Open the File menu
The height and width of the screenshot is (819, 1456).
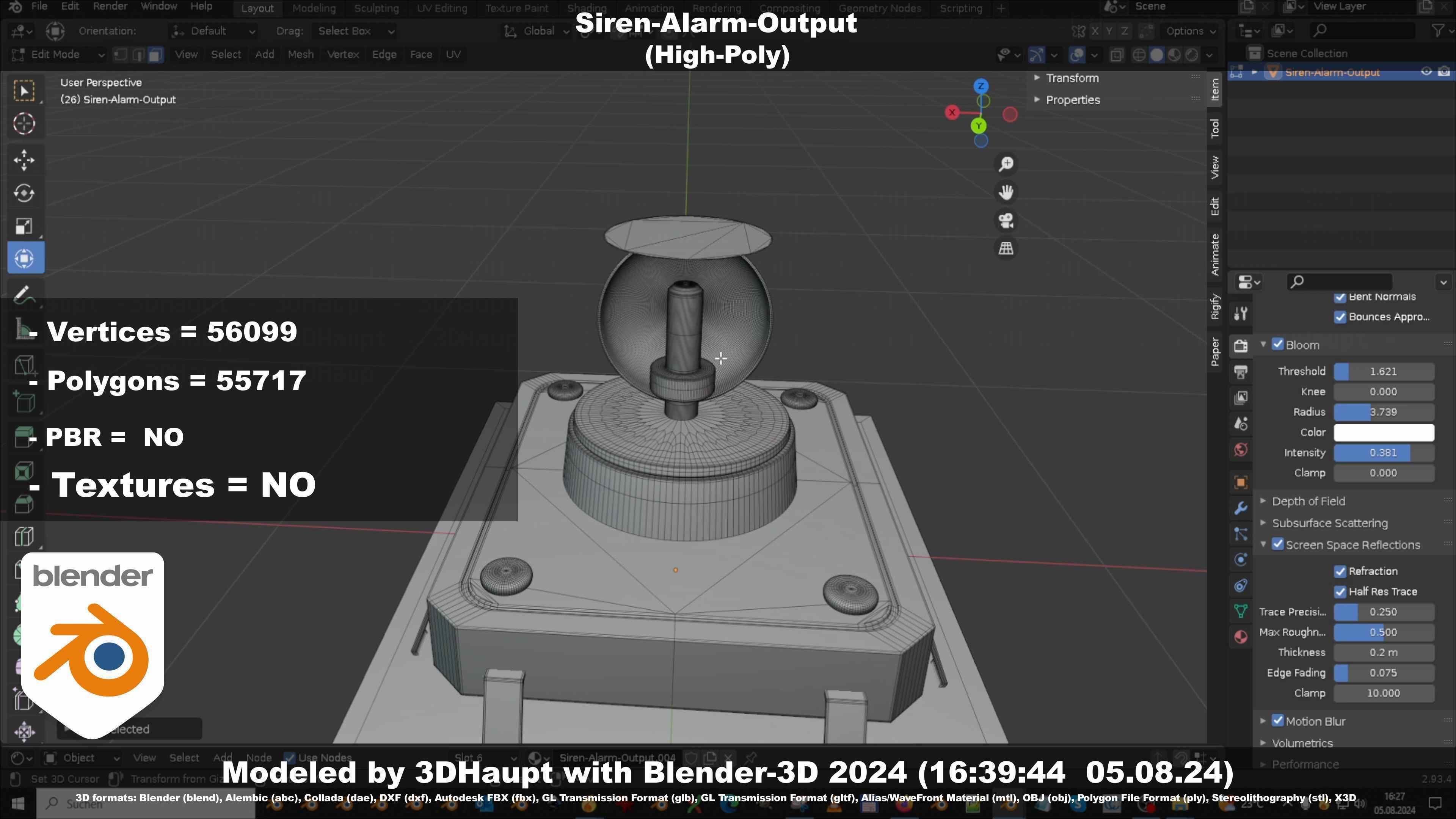click(x=39, y=7)
